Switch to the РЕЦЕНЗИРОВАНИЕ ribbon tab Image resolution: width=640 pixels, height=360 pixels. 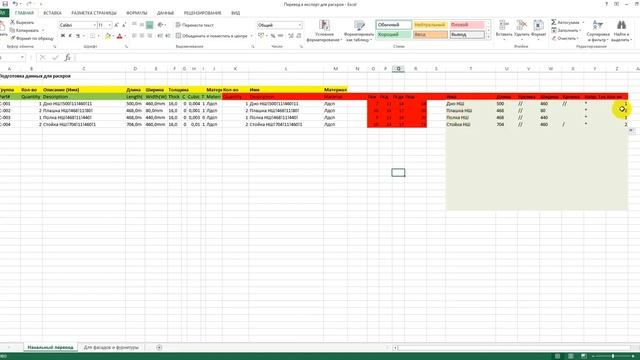[202, 13]
